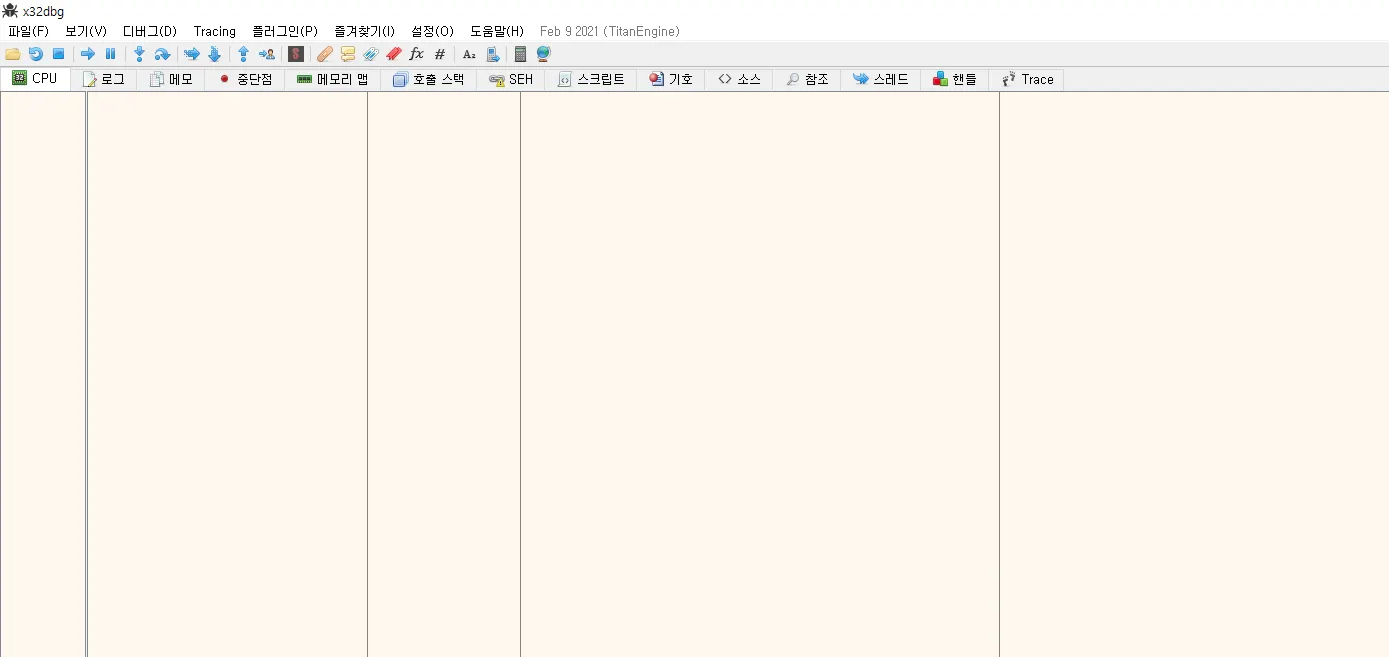Switch to the 로그 tab
The width and height of the screenshot is (1389, 657).
point(104,79)
